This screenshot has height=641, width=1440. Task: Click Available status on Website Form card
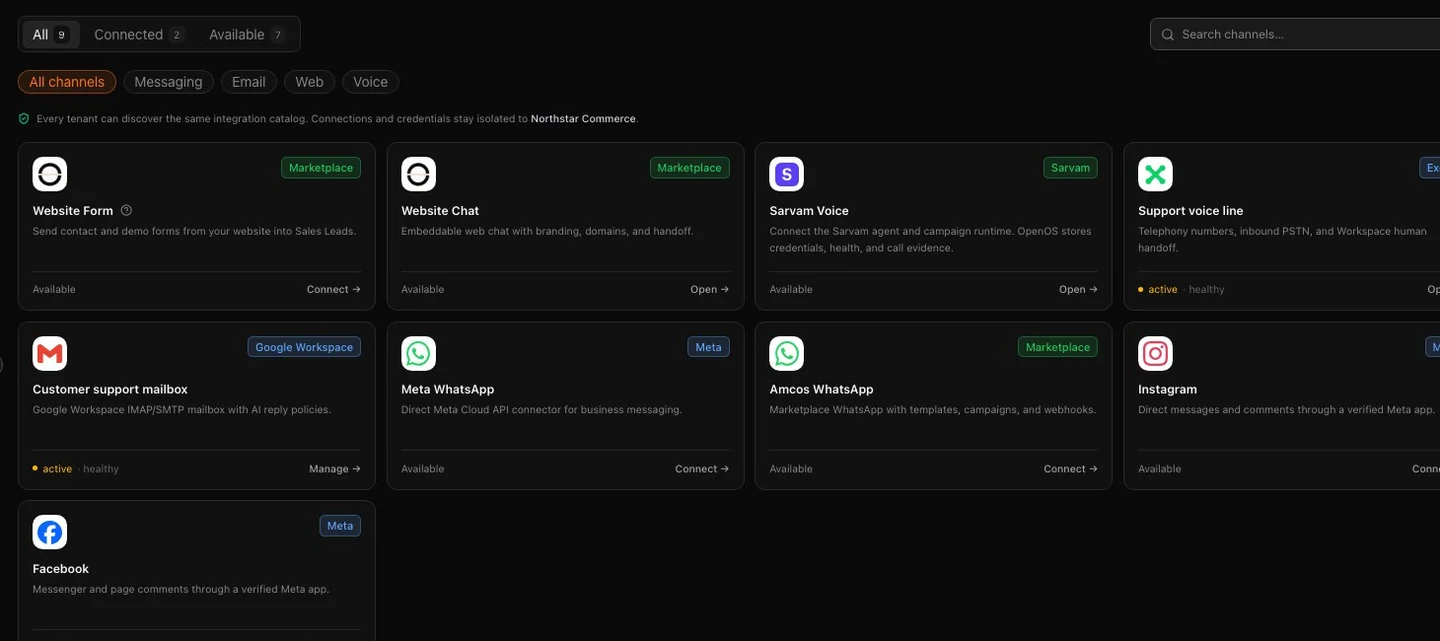[54, 289]
